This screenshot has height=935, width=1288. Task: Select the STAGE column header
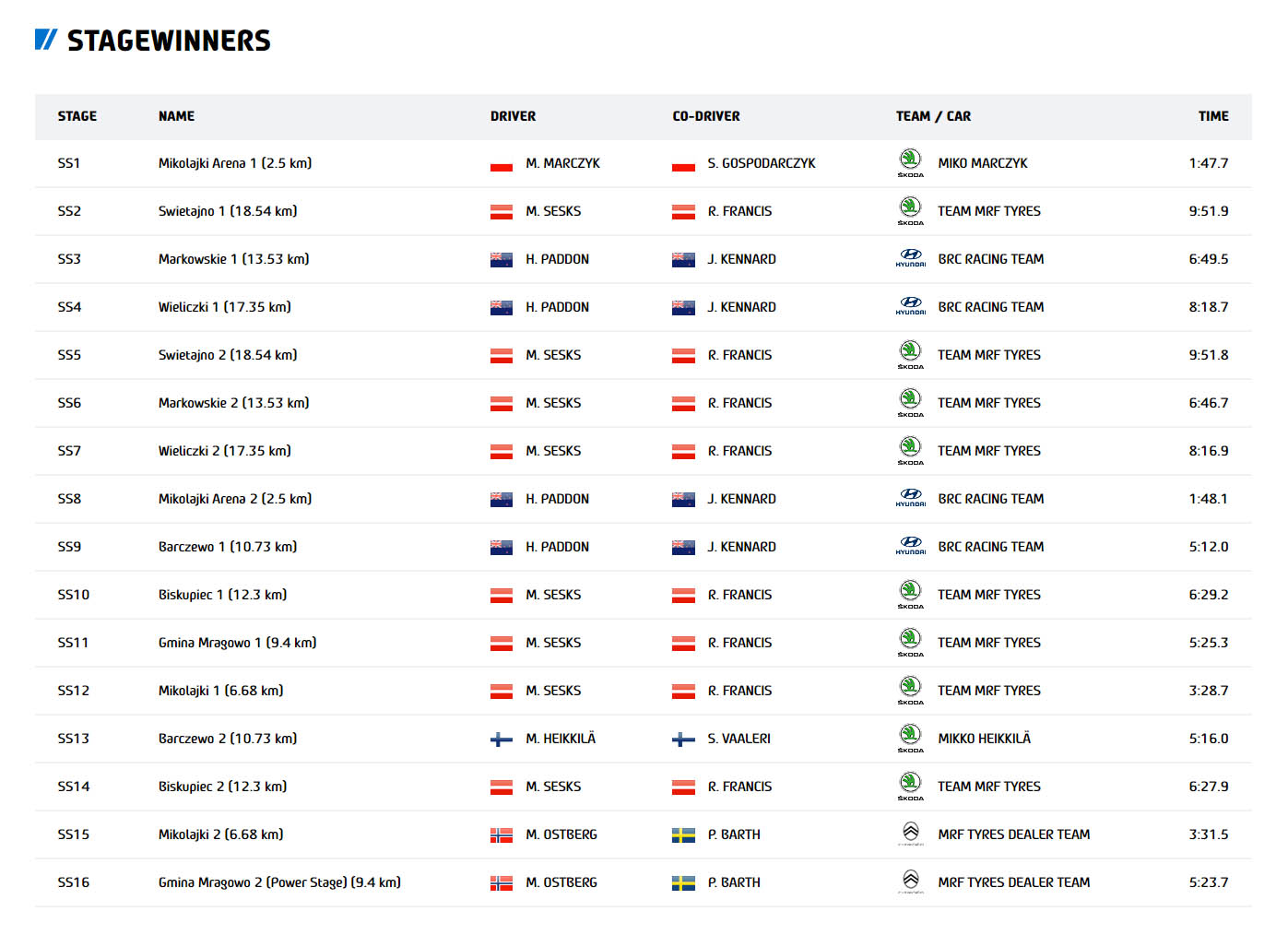tap(77, 116)
